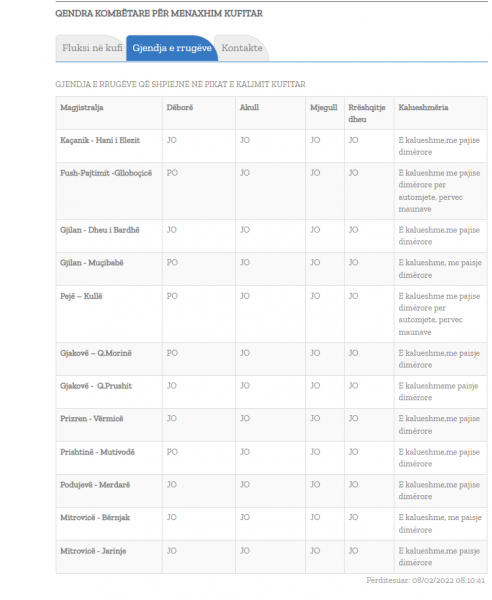Select the Prizren - Vërmicë row label
Viewport: 492px width, 600px height.
92,419
